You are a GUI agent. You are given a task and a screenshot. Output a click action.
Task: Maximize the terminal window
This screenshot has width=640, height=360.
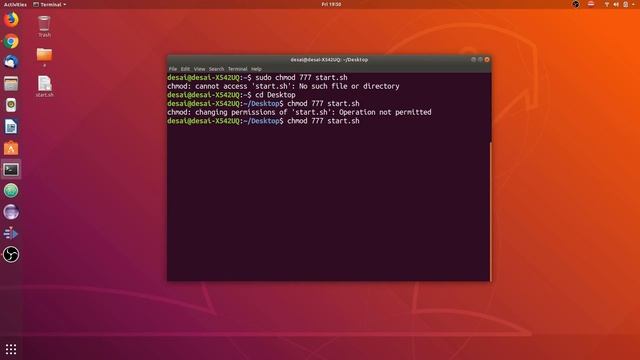[480, 60]
